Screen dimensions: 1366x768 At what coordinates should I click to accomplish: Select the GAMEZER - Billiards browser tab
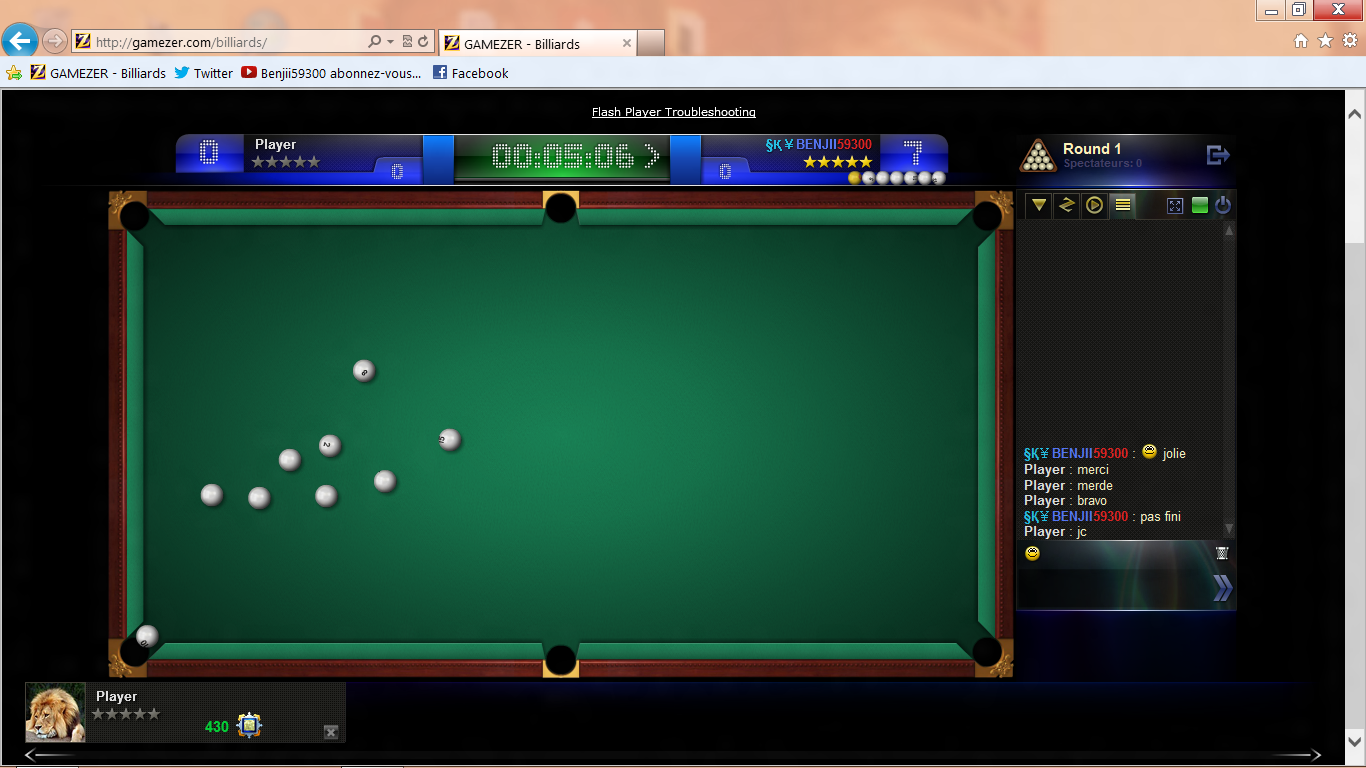537,43
